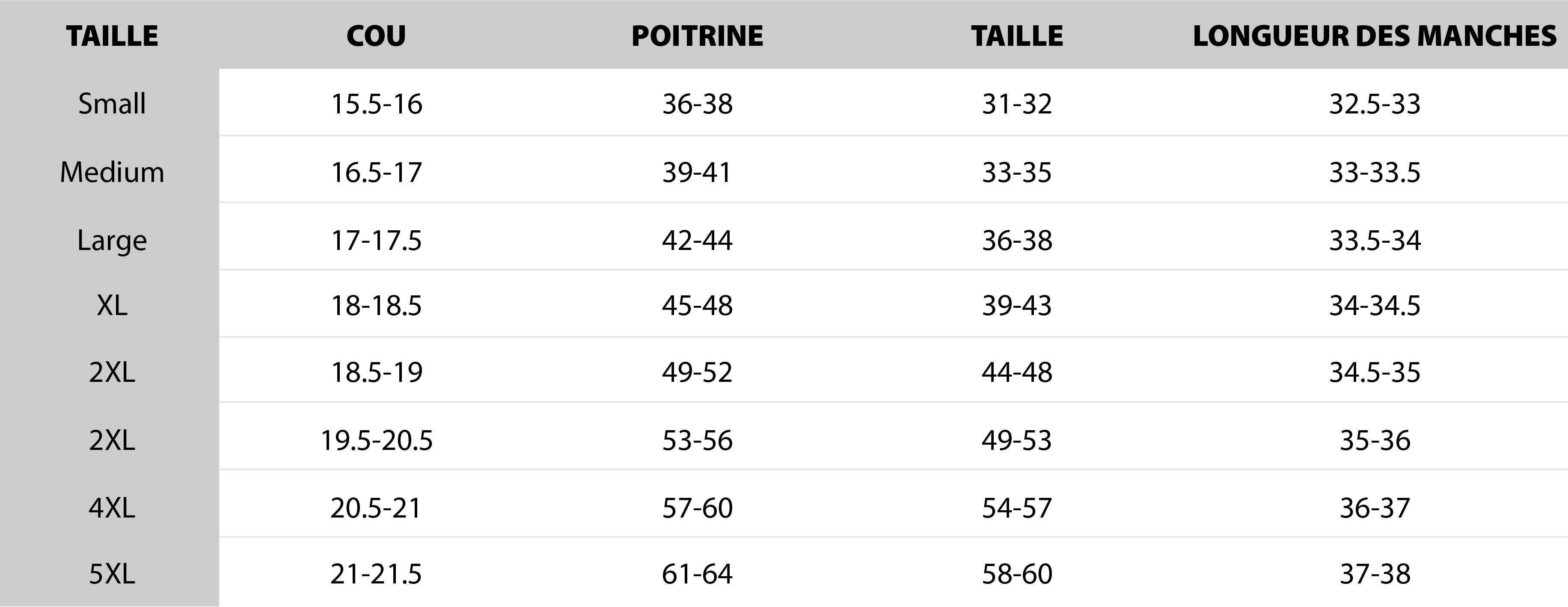Click the COU column header
Screen dimensions: 1568x607
point(376,36)
